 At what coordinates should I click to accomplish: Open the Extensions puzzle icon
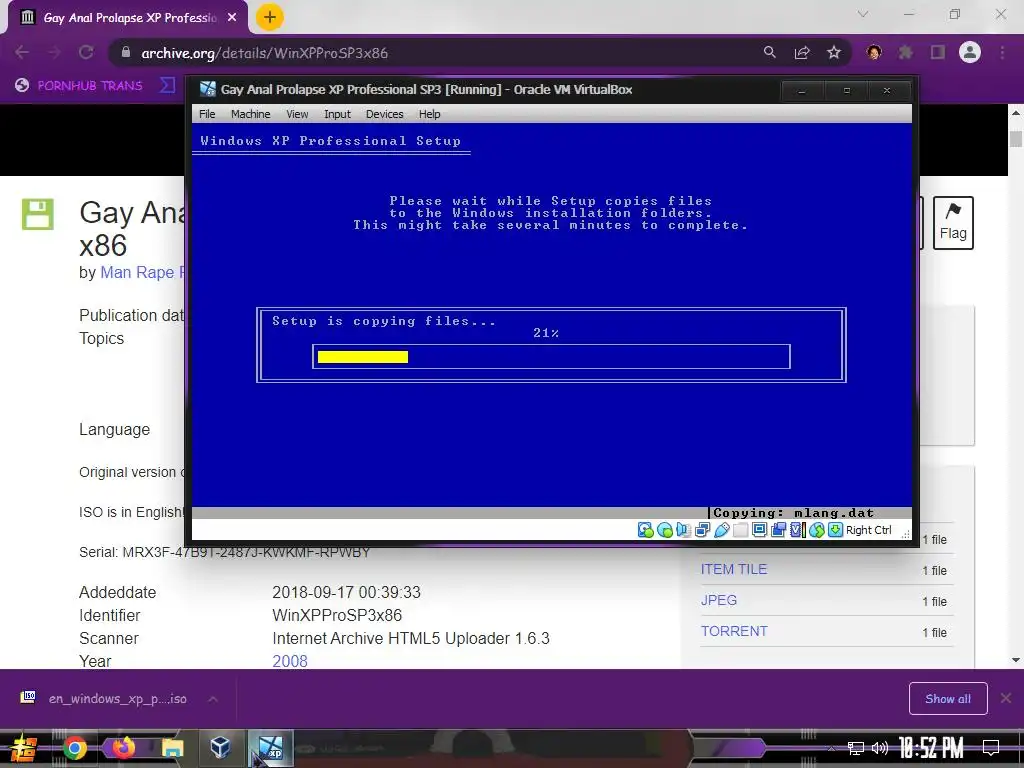tap(906, 52)
